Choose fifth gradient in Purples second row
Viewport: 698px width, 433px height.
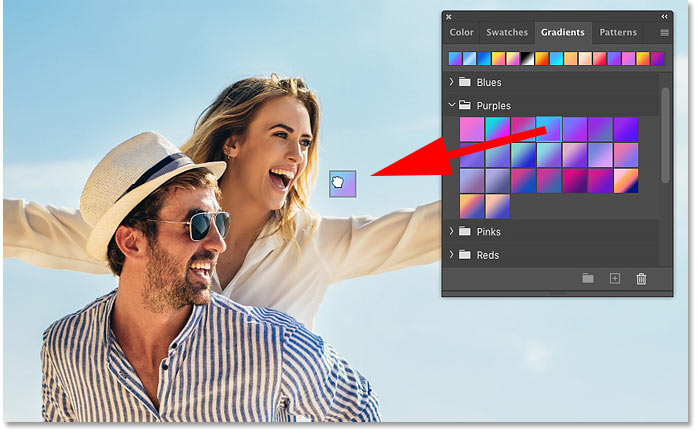(575, 155)
